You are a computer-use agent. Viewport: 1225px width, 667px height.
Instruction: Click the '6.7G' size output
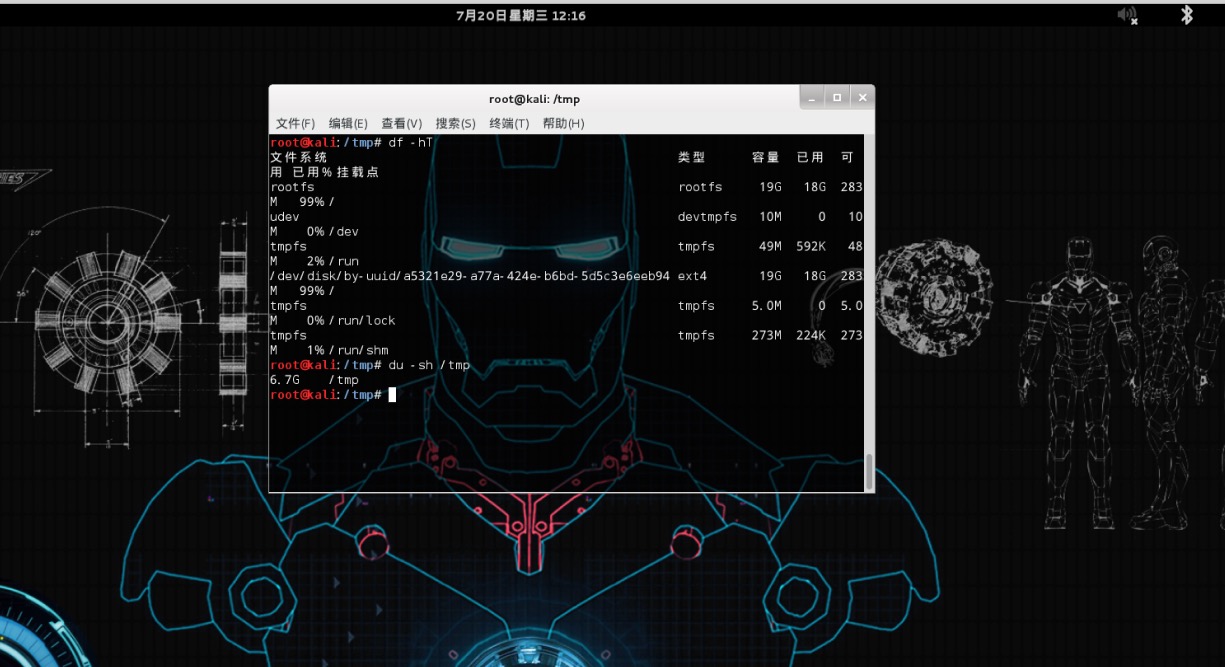pos(285,380)
